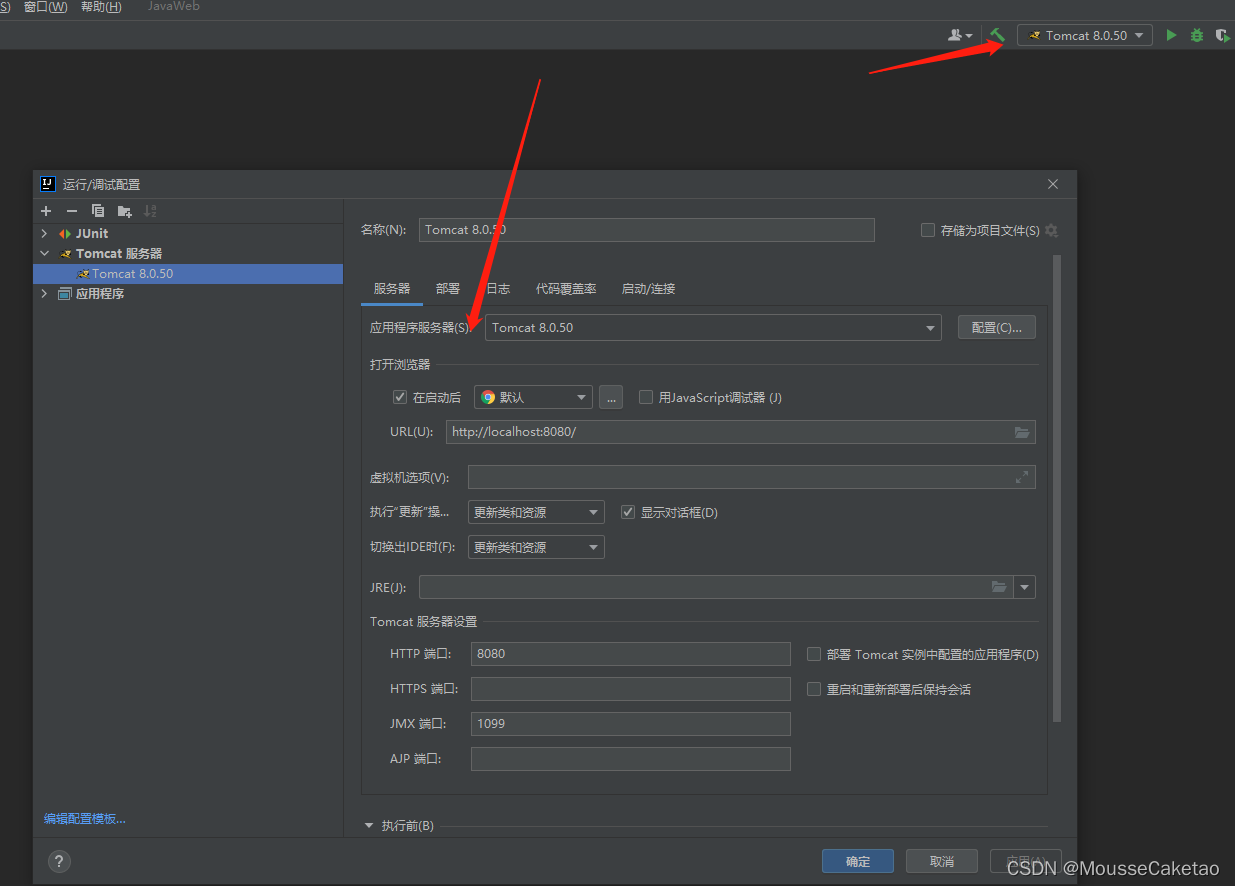Image resolution: width=1235 pixels, height=886 pixels.
Task: Expand the 应用程序 tree node
Action: tap(44, 294)
